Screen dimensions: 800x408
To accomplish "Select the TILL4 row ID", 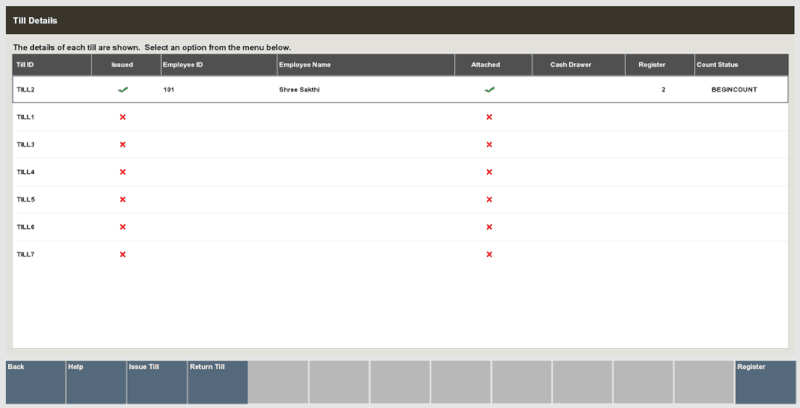I will coord(26,172).
